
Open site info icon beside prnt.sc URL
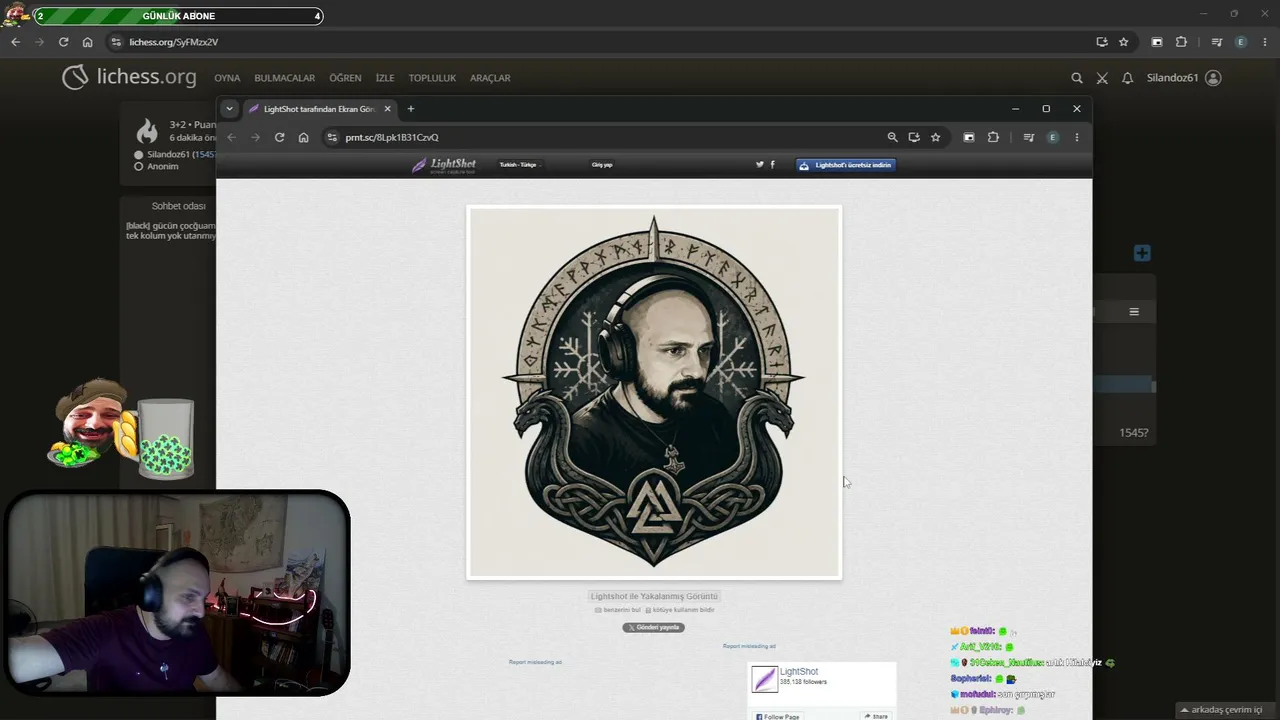pyautogui.click(x=332, y=137)
